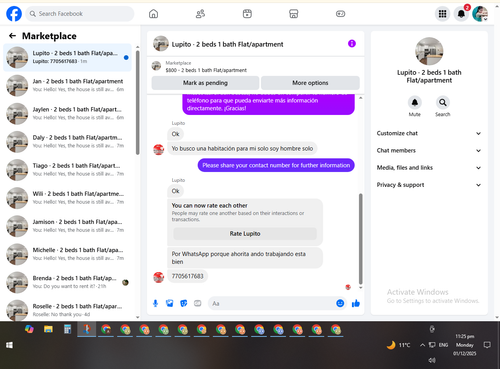Image resolution: width=500 pixels, height=369 pixels.
Task: Click Mark as pending button
Action: point(205,83)
